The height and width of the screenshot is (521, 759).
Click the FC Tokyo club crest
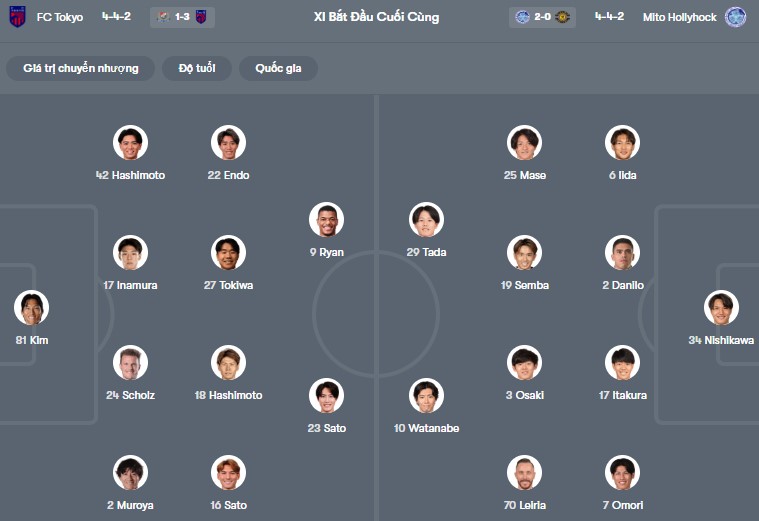click(x=17, y=17)
